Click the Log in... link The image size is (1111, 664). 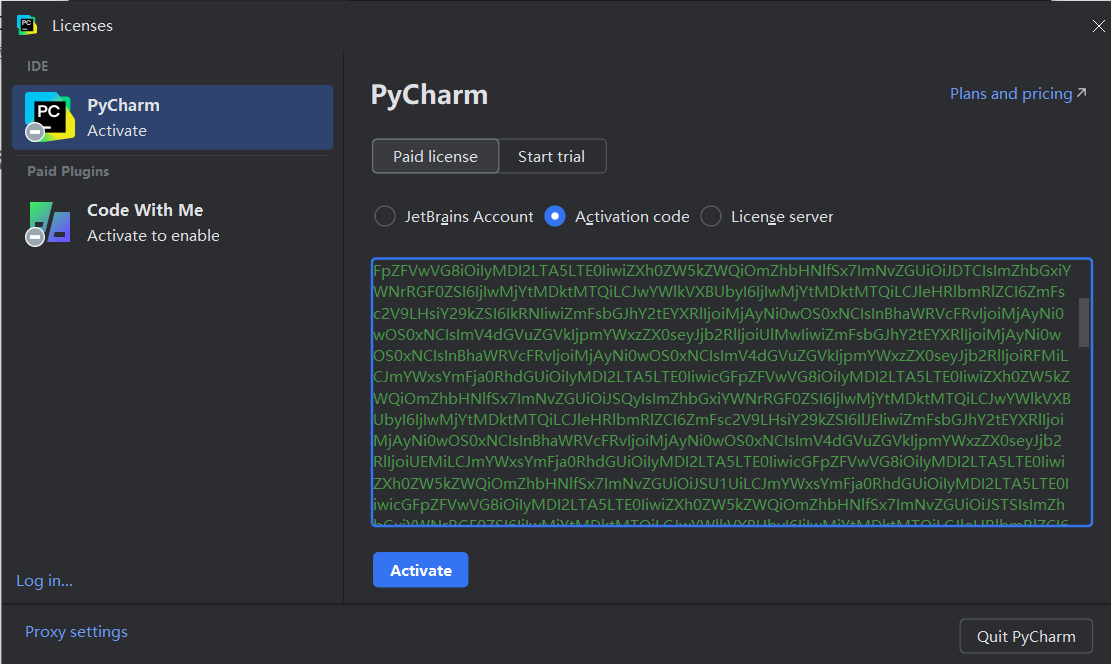pos(45,580)
